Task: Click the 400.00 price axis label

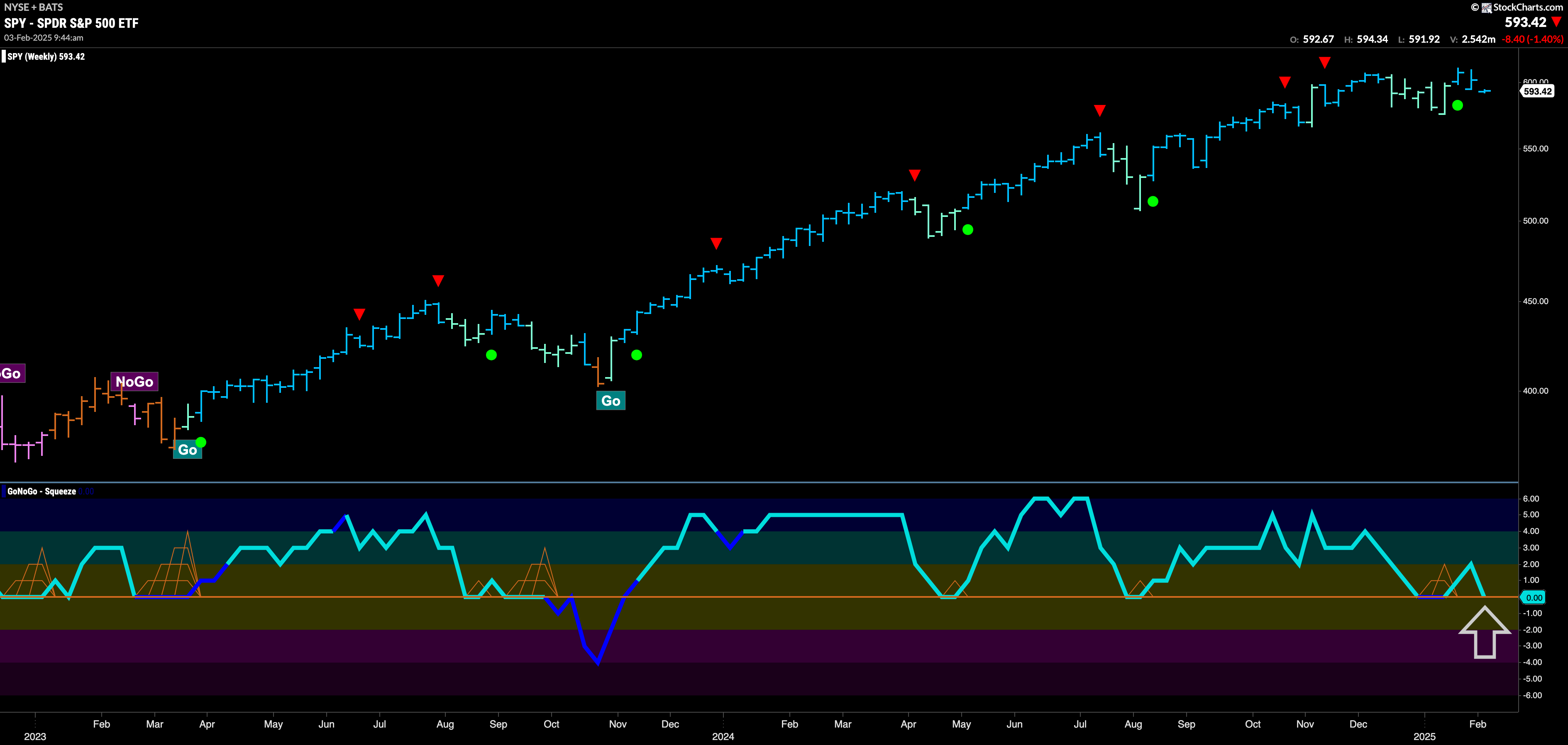Action: tap(1536, 390)
